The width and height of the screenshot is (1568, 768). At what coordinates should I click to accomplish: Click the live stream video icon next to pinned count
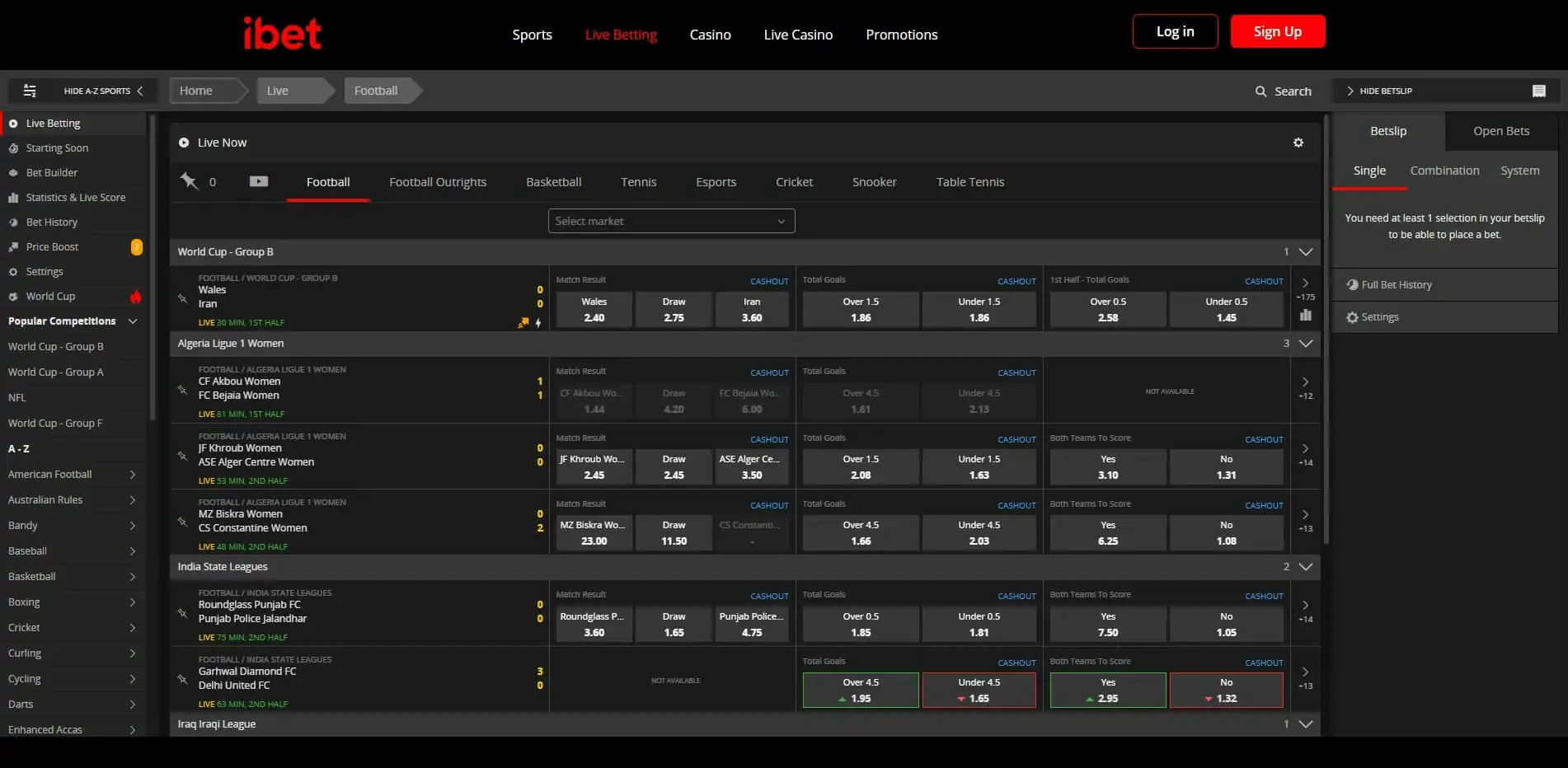258,181
